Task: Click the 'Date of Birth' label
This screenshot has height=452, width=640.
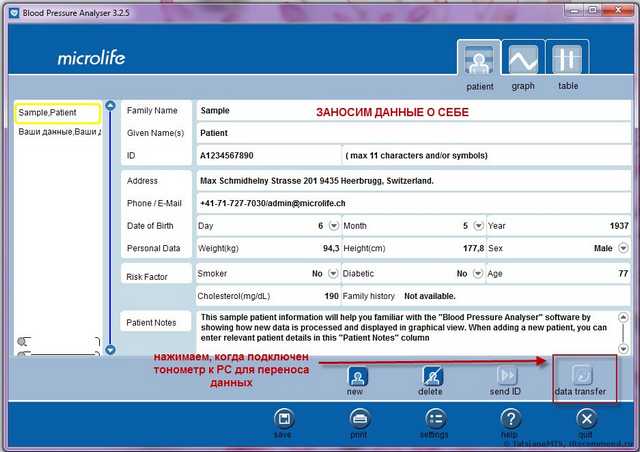Action: click(150, 226)
